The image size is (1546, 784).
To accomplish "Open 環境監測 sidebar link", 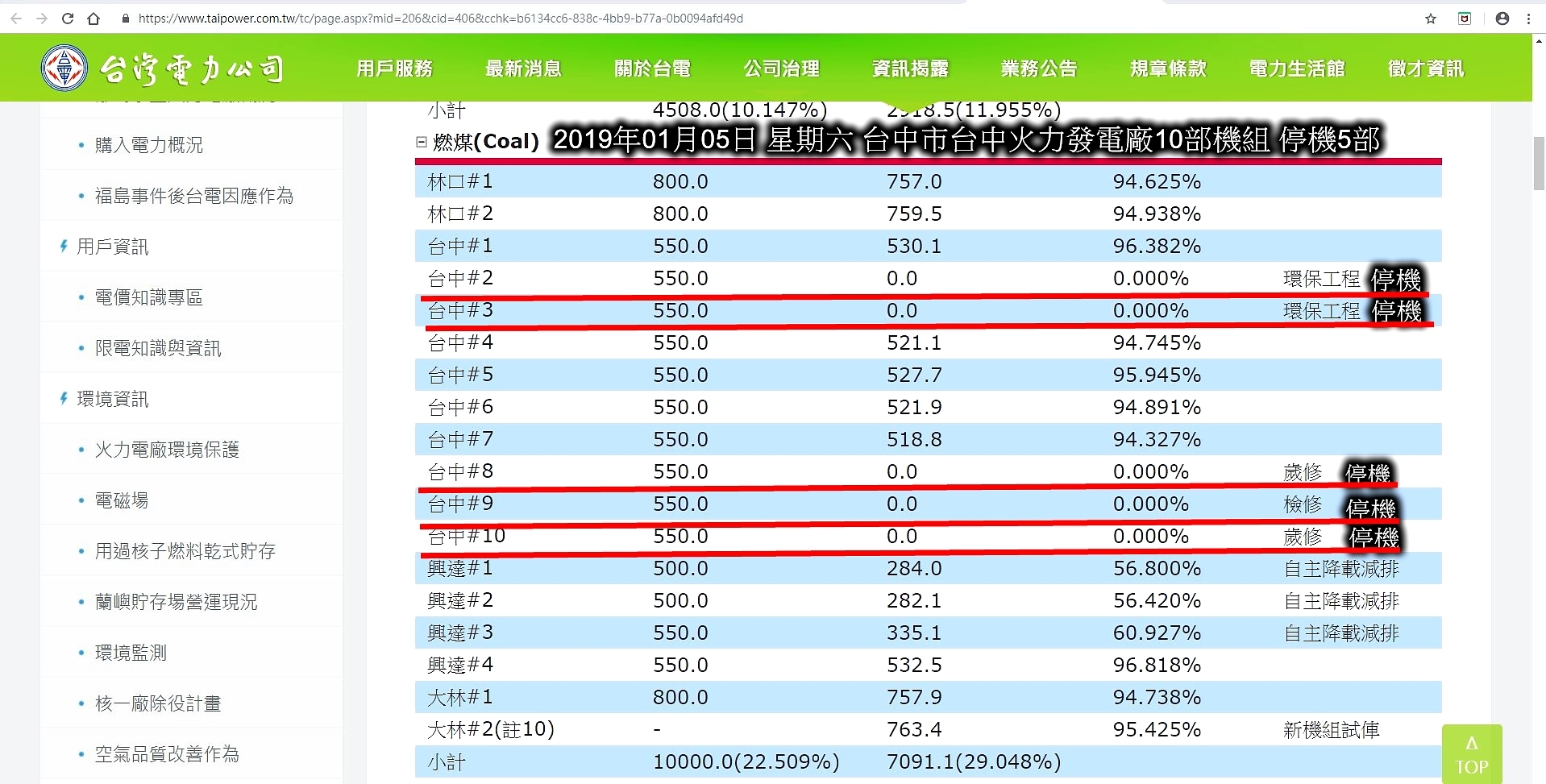I will click(x=131, y=653).
